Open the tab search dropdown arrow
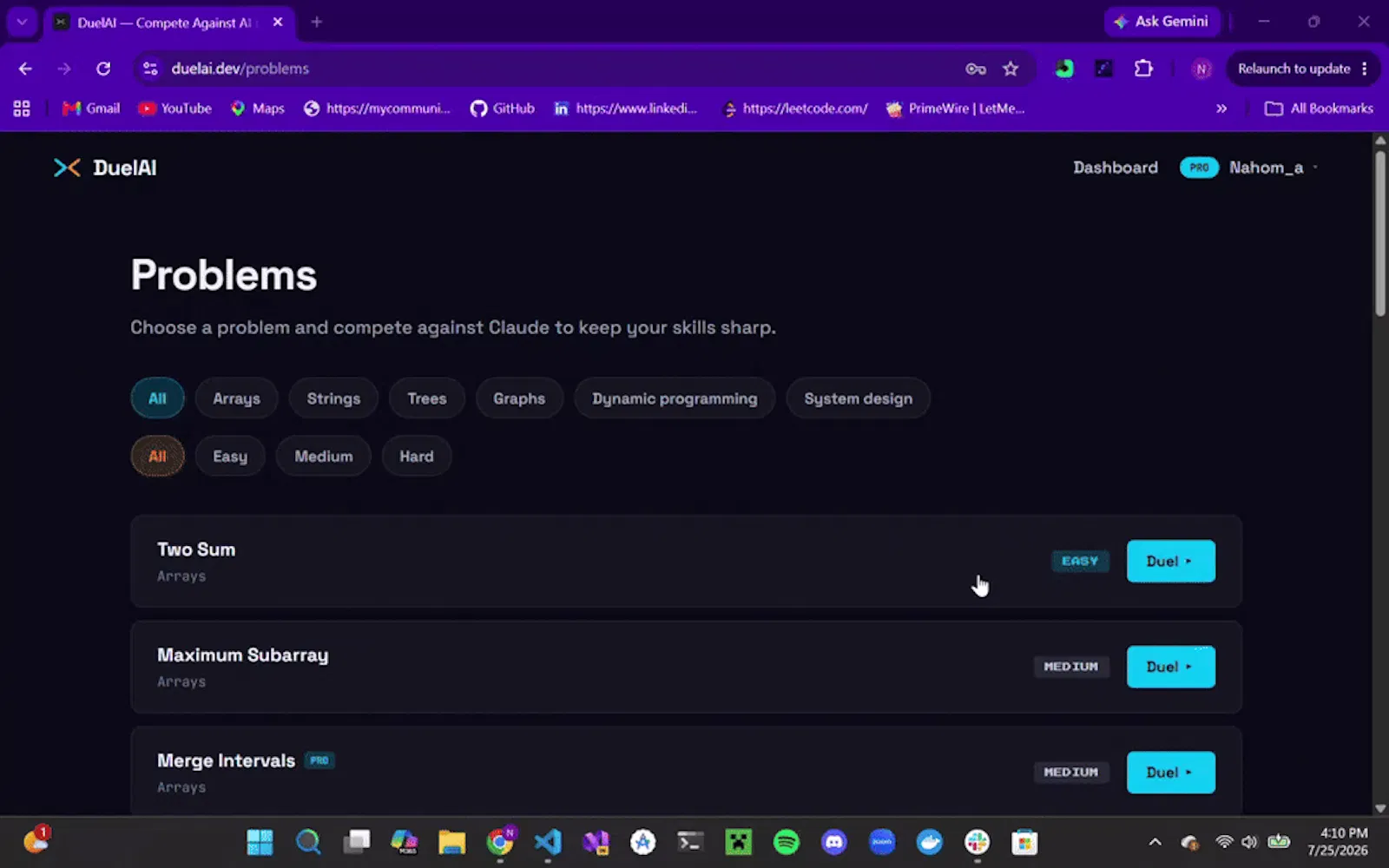This screenshot has height=868, width=1389. [22, 22]
